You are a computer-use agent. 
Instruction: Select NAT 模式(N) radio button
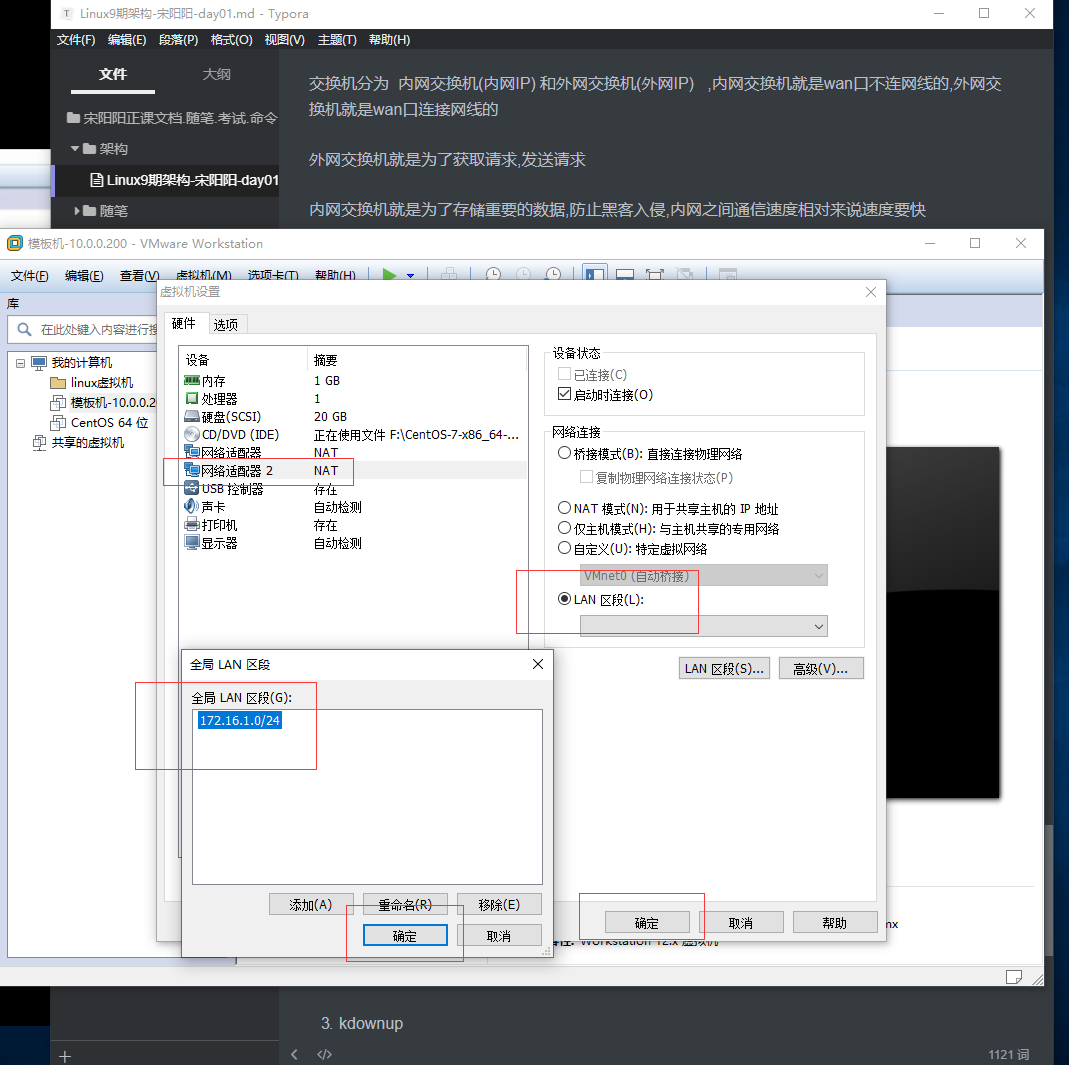564,508
